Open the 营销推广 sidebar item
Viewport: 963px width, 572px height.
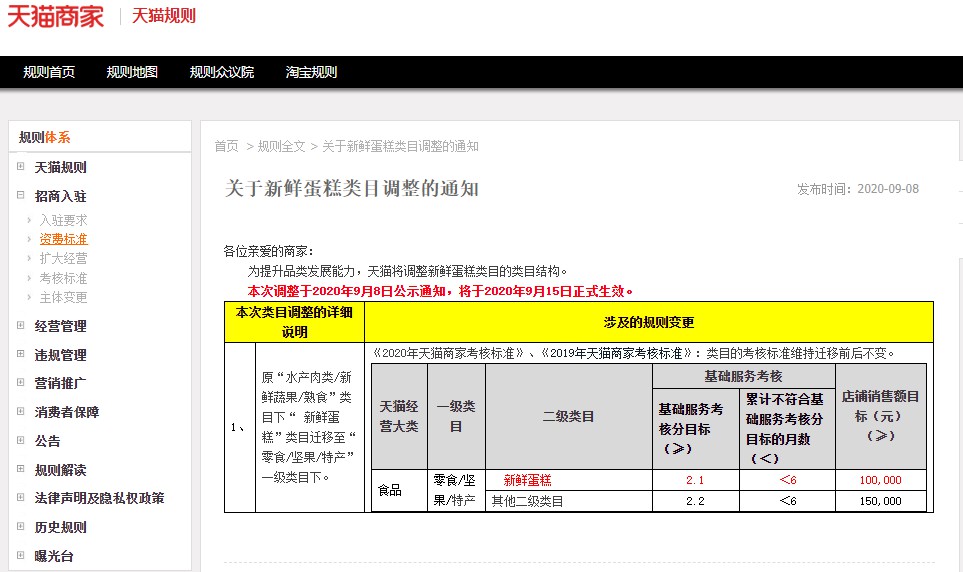click(x=60, y=383)
